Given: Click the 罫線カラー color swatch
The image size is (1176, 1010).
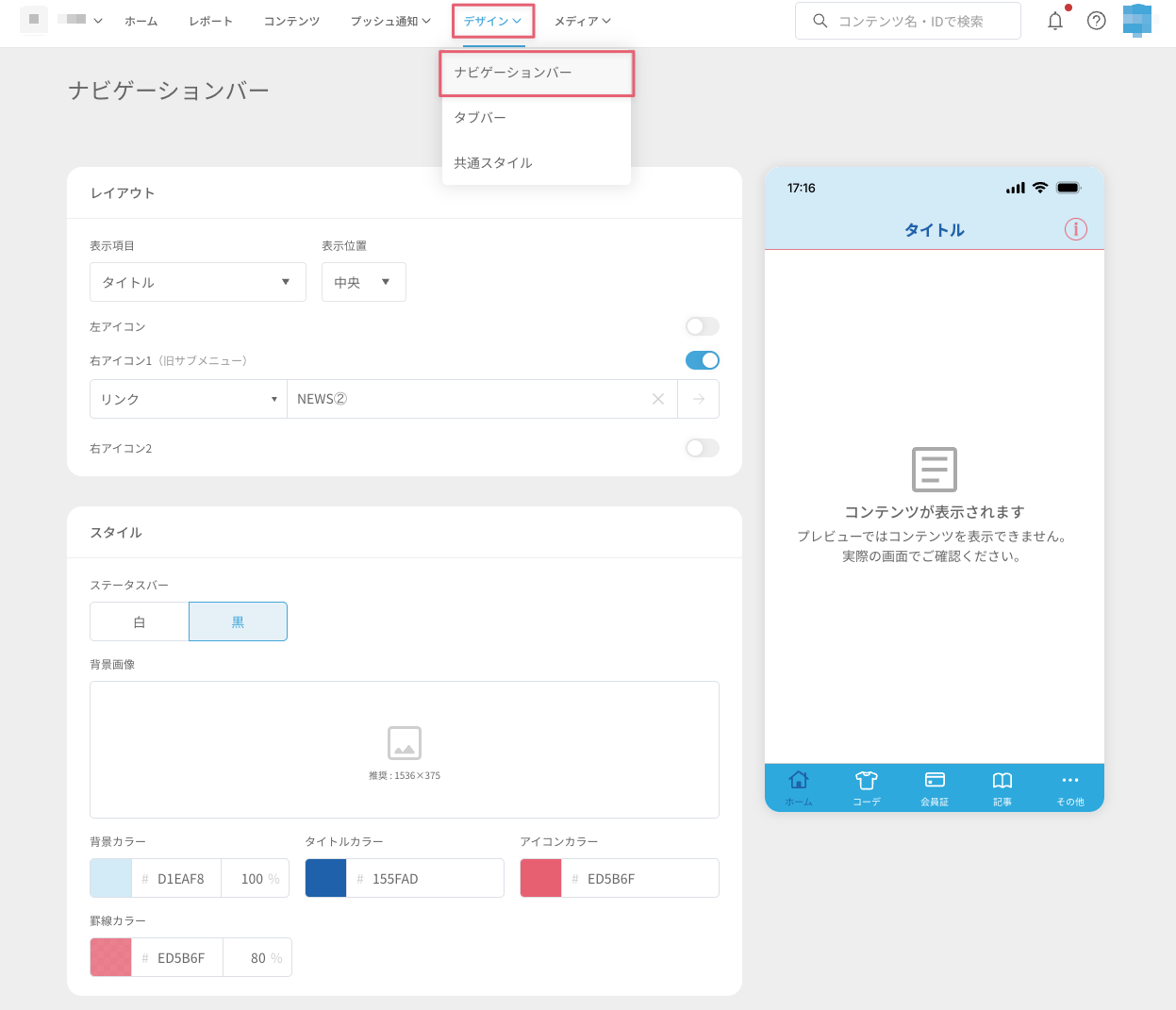Looking at the screenshot, I should [x=110, y=957].
